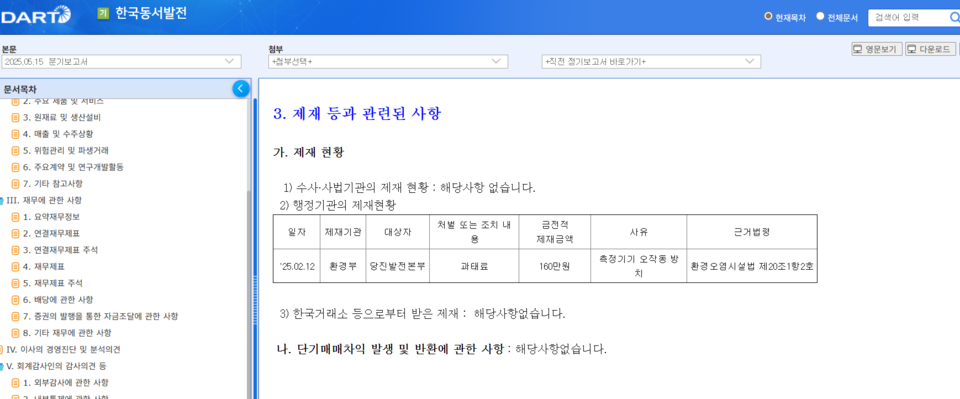Viewport: 960px width, 399px height.
Task: Click the cell 측정기기 오작동 방치
Action: tap(639, 266)
